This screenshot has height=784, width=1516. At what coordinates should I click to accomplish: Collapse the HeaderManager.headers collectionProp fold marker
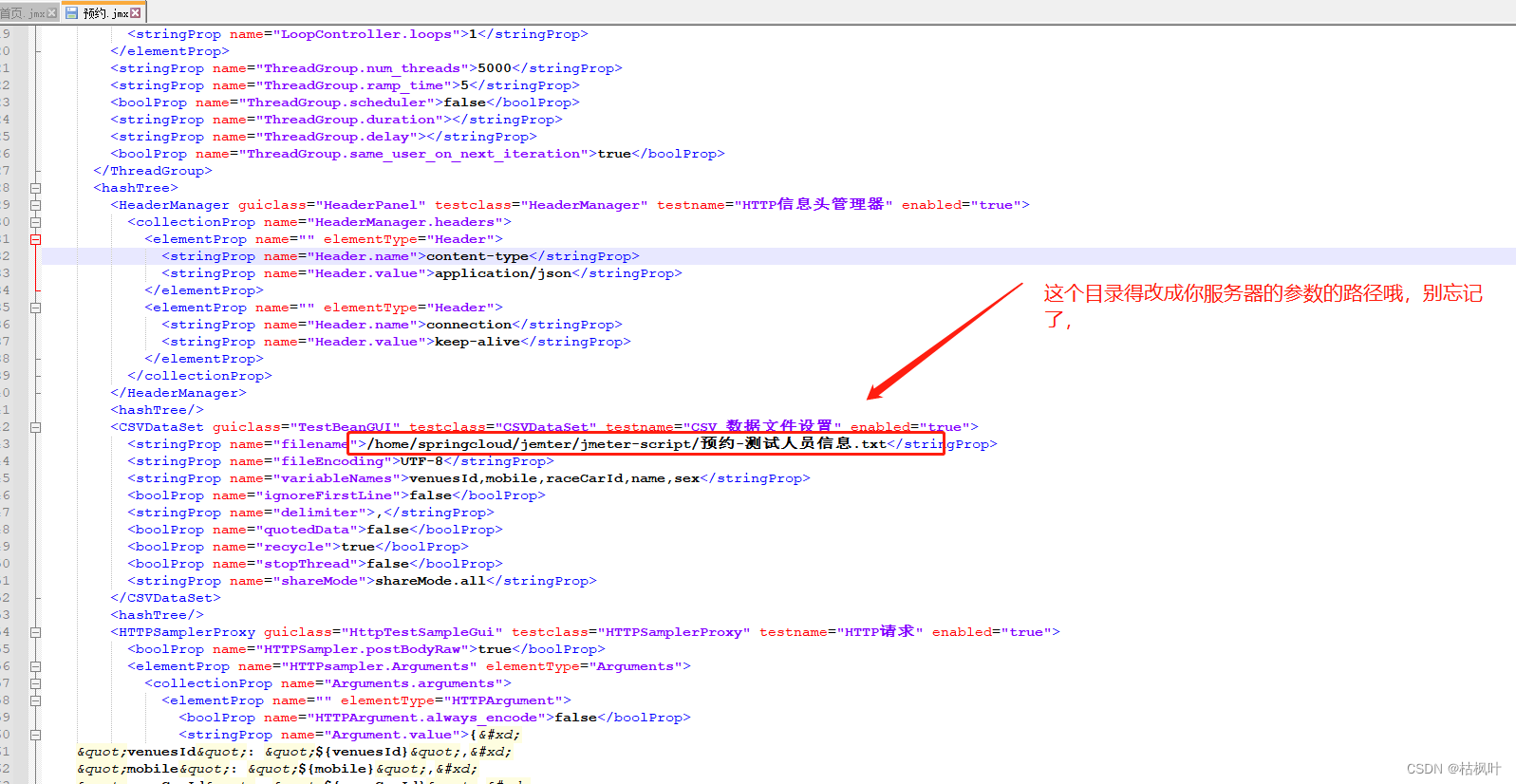[35, 222]
